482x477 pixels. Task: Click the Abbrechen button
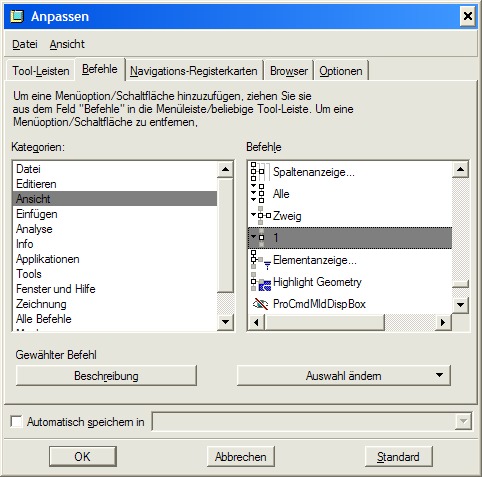tap(241, 456)
